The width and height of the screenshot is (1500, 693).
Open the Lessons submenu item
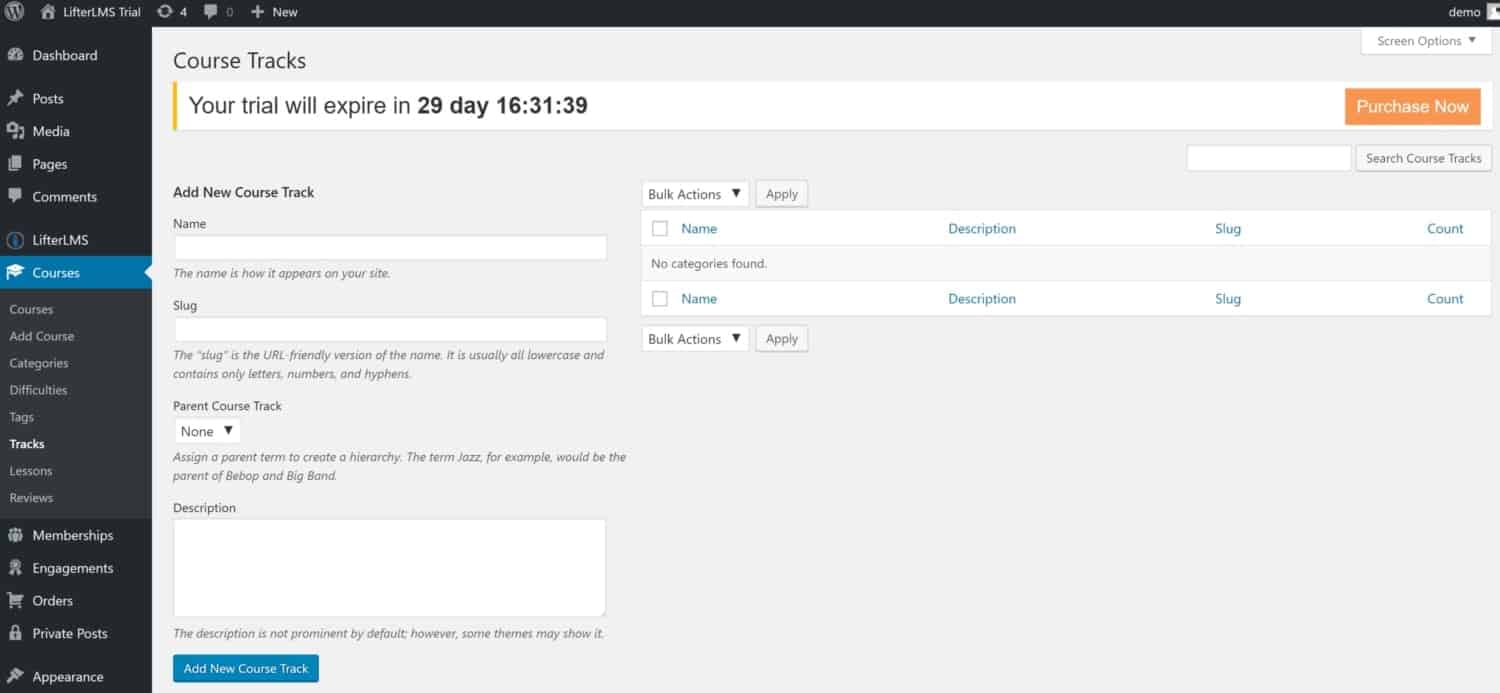pyautogui.click(x=31, y=471)
